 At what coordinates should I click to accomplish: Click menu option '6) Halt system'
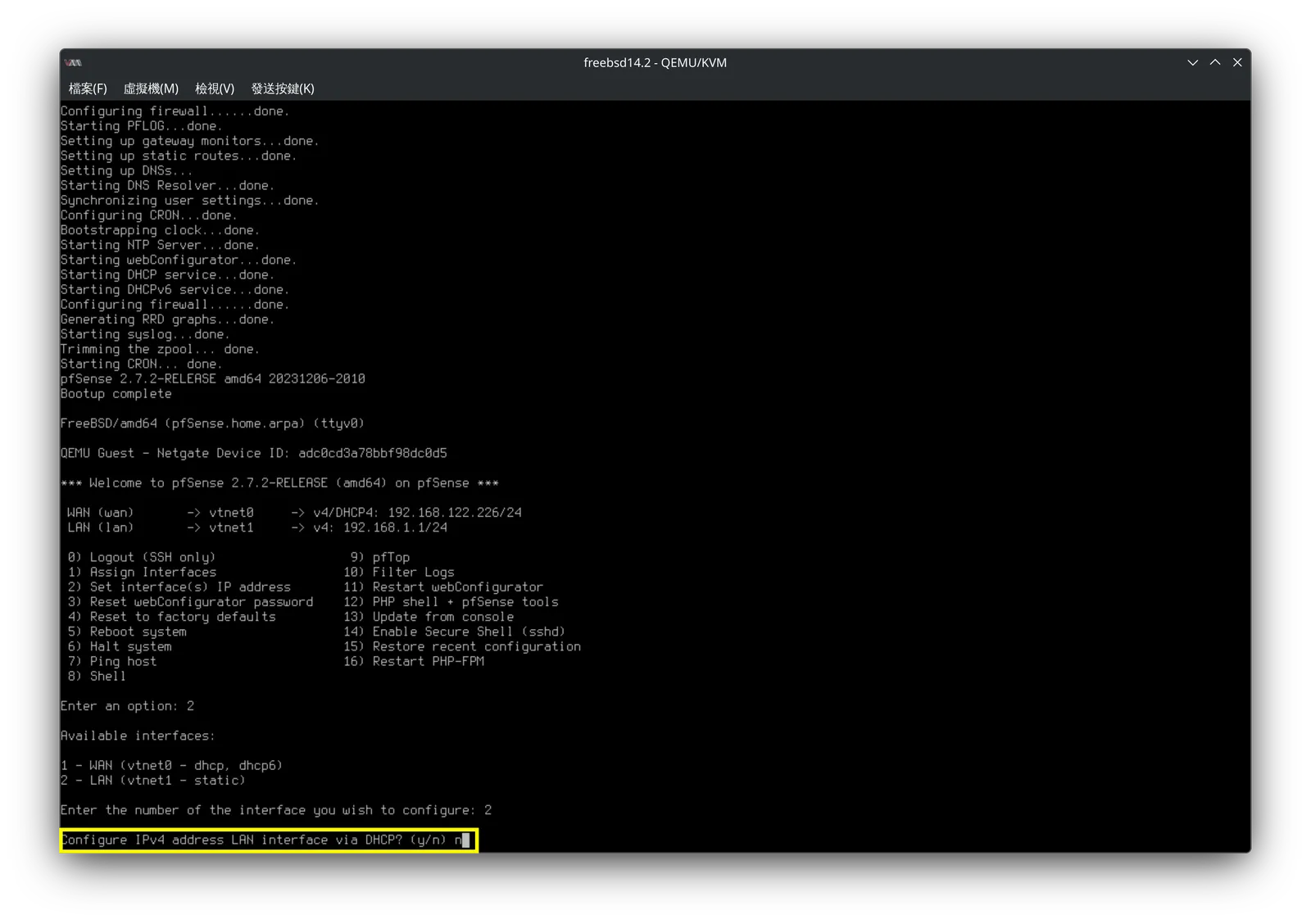coord(120,646)
